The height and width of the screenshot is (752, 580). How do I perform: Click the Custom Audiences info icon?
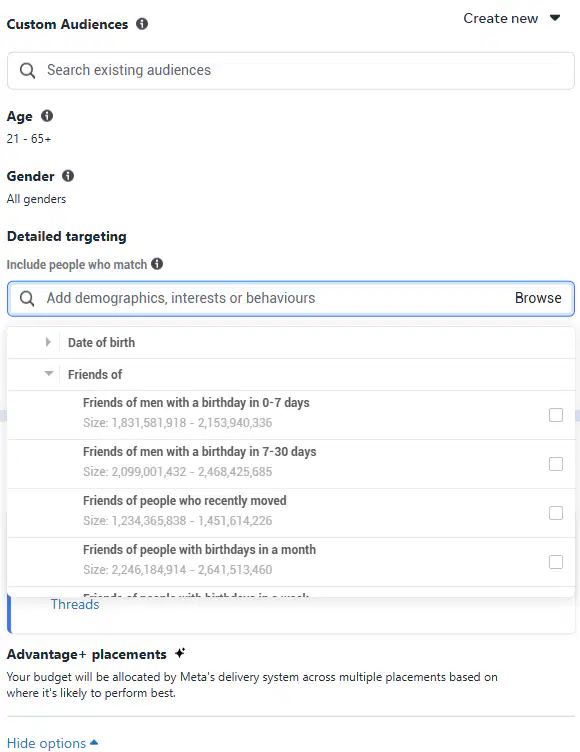point(142,24)
